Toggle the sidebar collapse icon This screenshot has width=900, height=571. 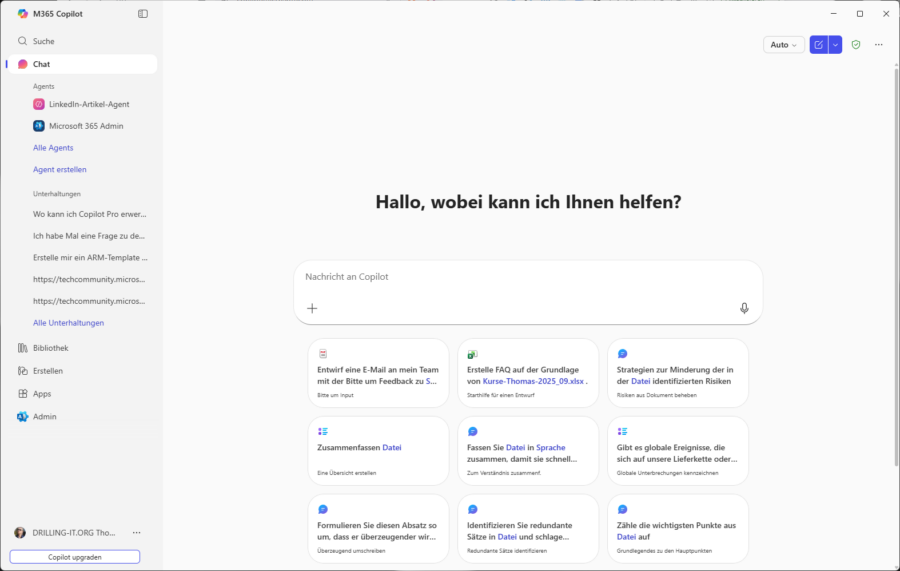143,14
